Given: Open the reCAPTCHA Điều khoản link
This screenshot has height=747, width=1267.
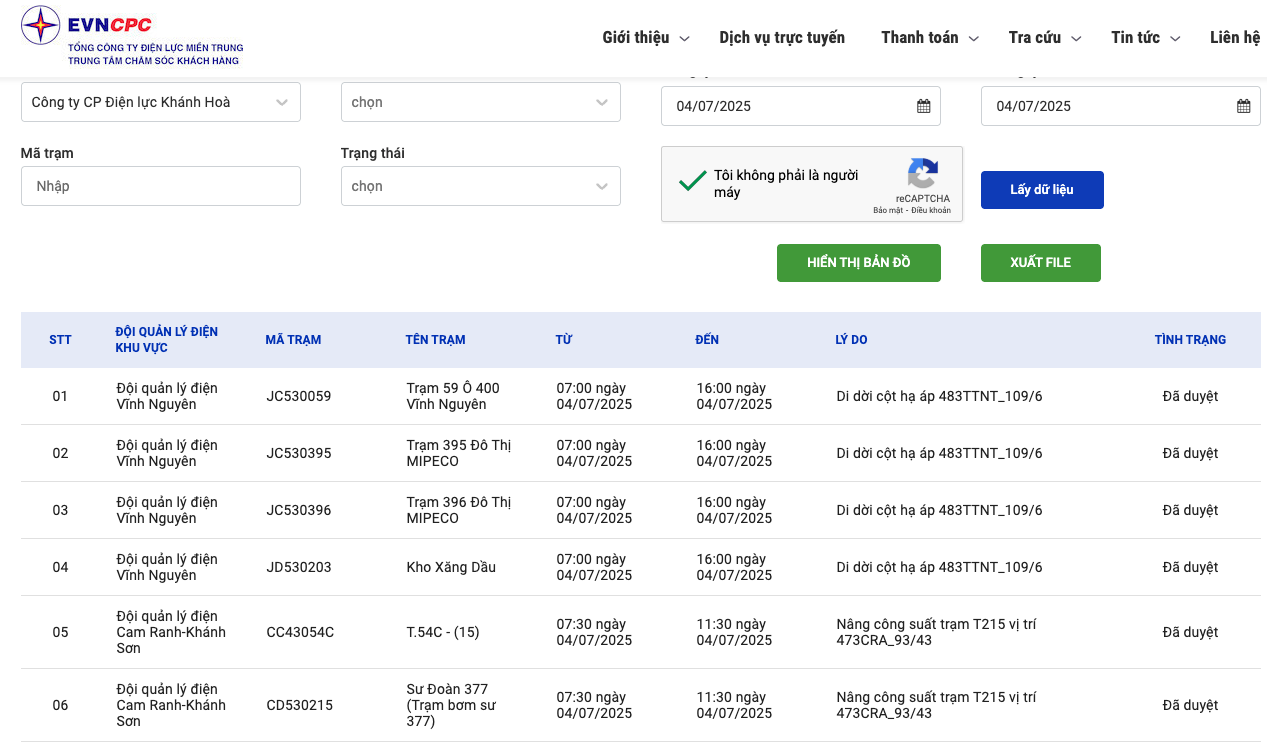Looking at the screenshot, I should [x=931, y=211].
